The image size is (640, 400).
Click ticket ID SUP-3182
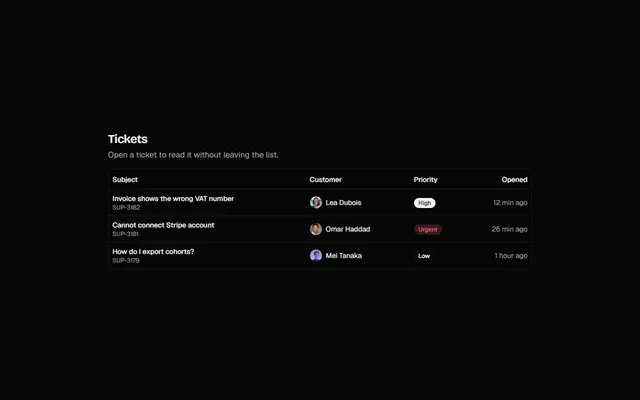click(x=126, y=207)
